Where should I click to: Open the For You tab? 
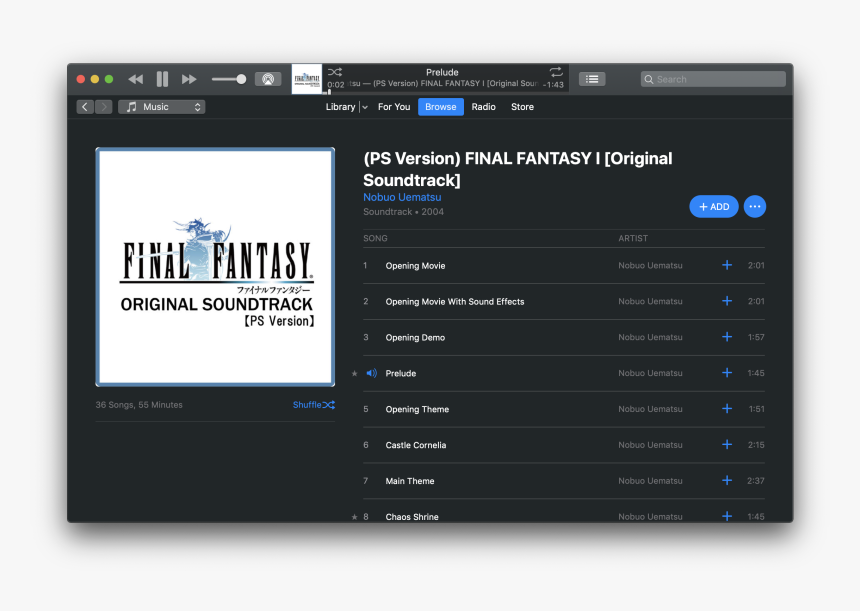(393, 107)
